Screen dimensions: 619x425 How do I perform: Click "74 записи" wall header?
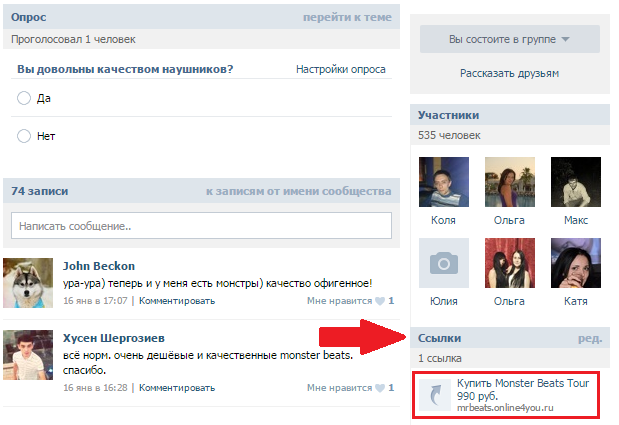point(39,191)
